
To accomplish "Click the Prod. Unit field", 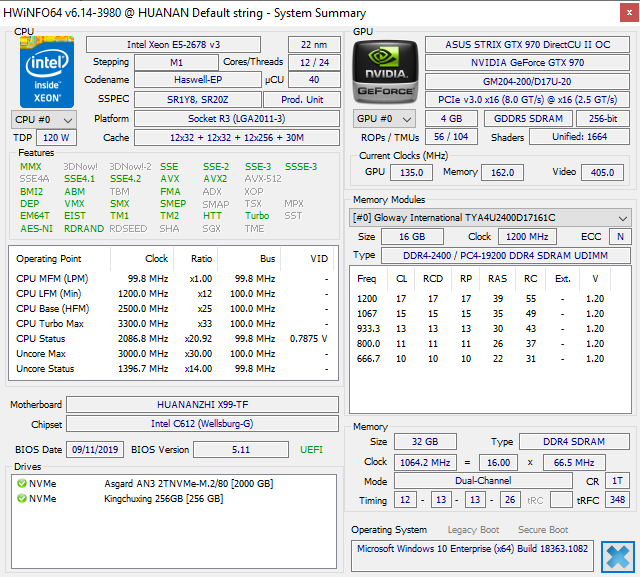I will tap(302, 100).
